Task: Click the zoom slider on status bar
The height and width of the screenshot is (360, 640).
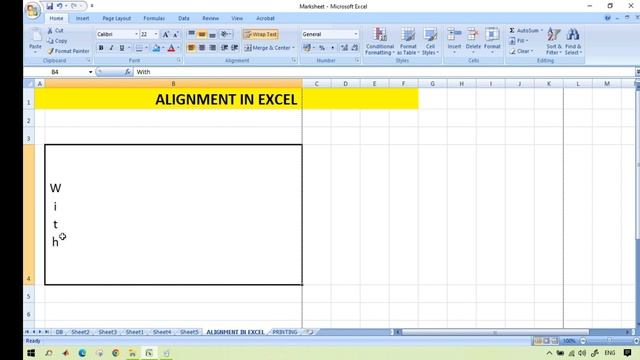Action: tap(609, 341)
